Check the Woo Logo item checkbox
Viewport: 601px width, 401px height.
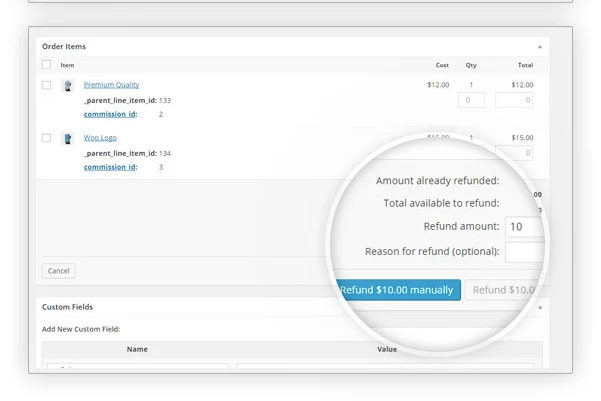[46, 138]
